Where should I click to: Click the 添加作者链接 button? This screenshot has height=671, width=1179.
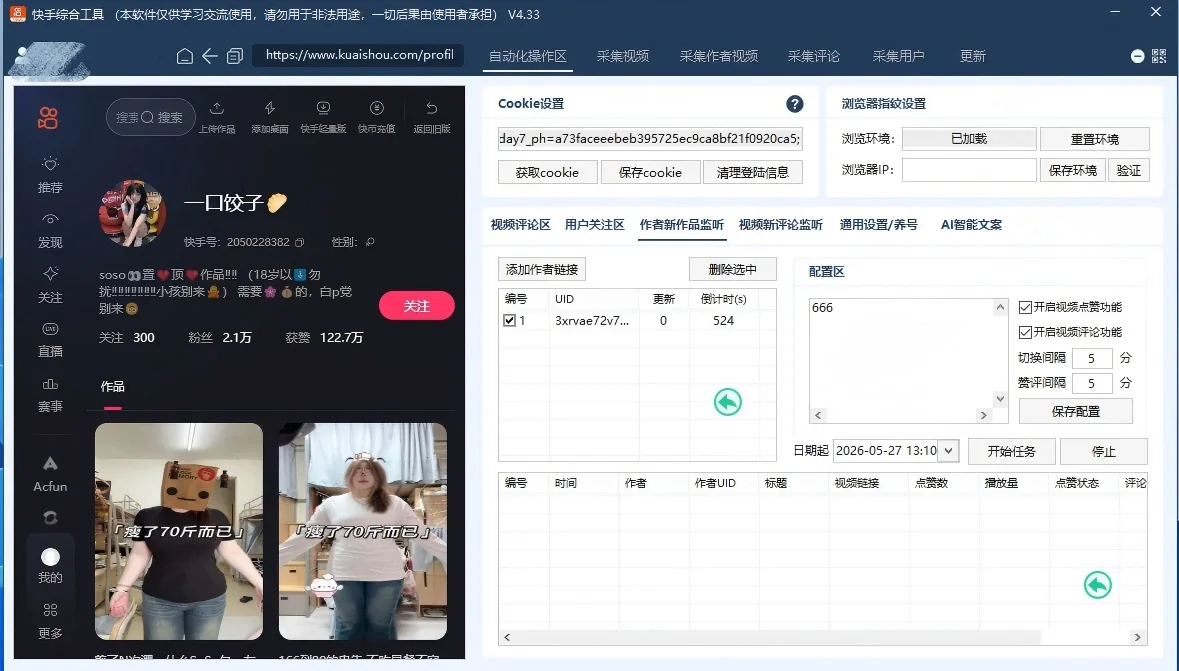[x=542, y=269]
